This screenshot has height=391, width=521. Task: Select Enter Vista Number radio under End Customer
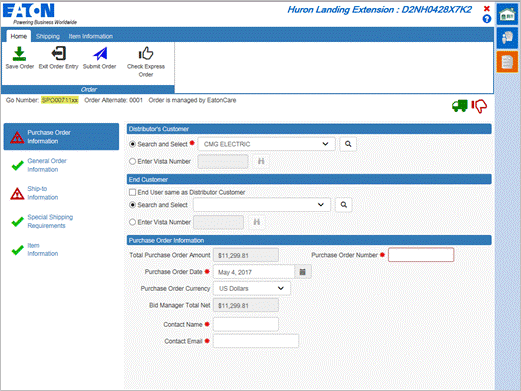click(132, 222)
